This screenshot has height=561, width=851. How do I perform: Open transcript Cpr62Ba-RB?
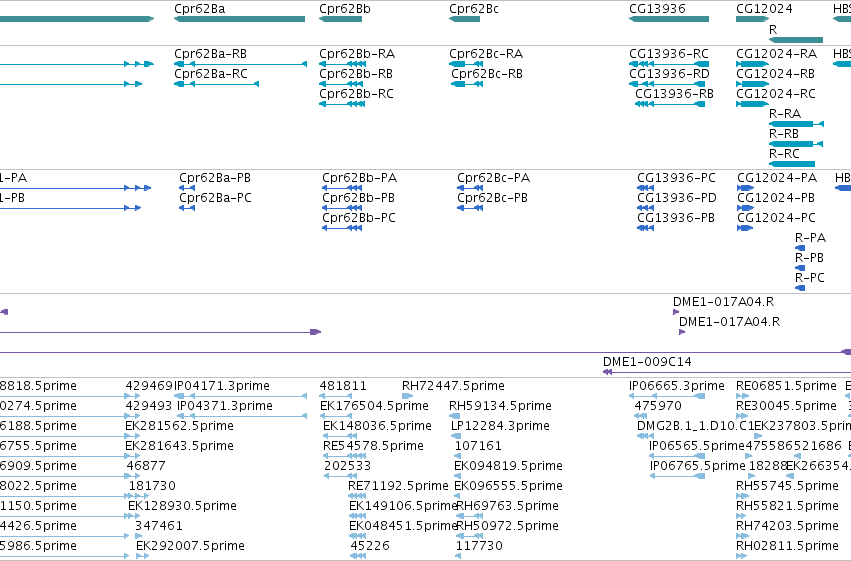pyautogui.click(x=211, y=54)
